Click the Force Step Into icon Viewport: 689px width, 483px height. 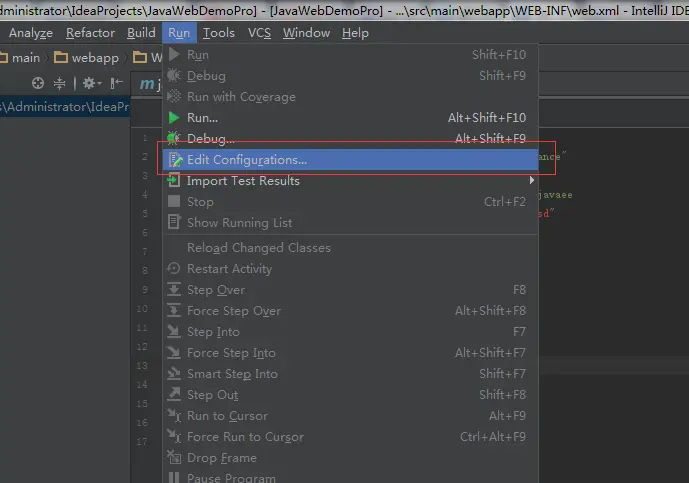174,352
